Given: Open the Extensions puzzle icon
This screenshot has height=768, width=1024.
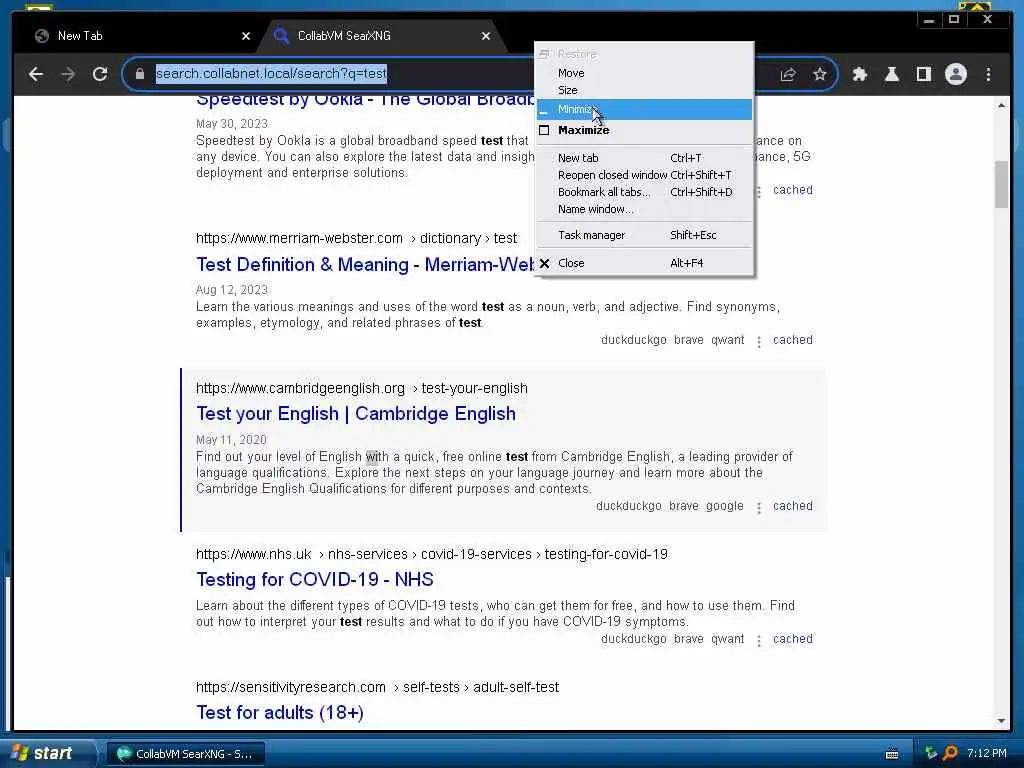Looking at the screenshot, I should [860, 74].
